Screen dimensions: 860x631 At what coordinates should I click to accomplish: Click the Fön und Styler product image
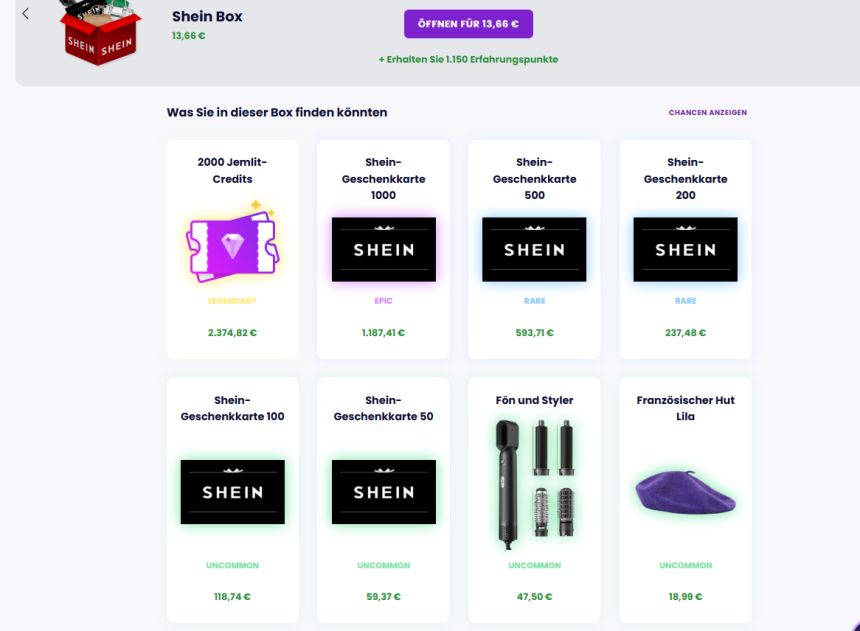(534, 484)
